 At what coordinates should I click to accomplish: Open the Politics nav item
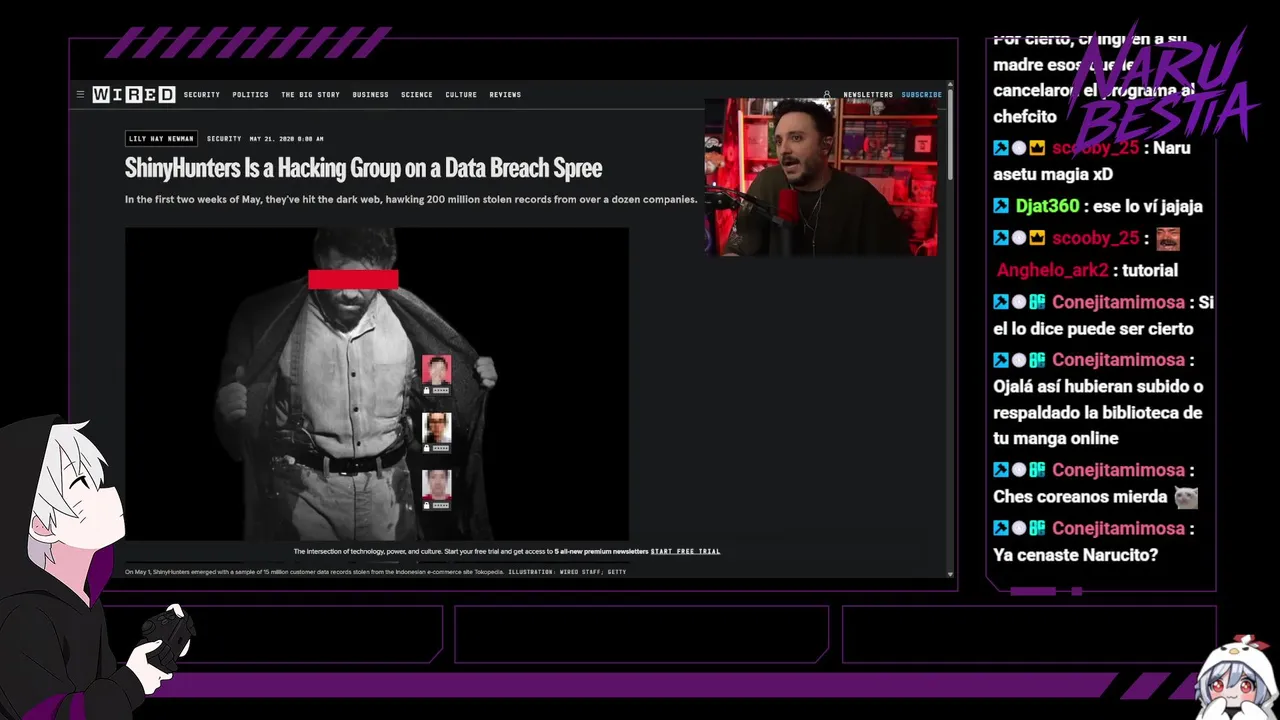click(250, 95)
